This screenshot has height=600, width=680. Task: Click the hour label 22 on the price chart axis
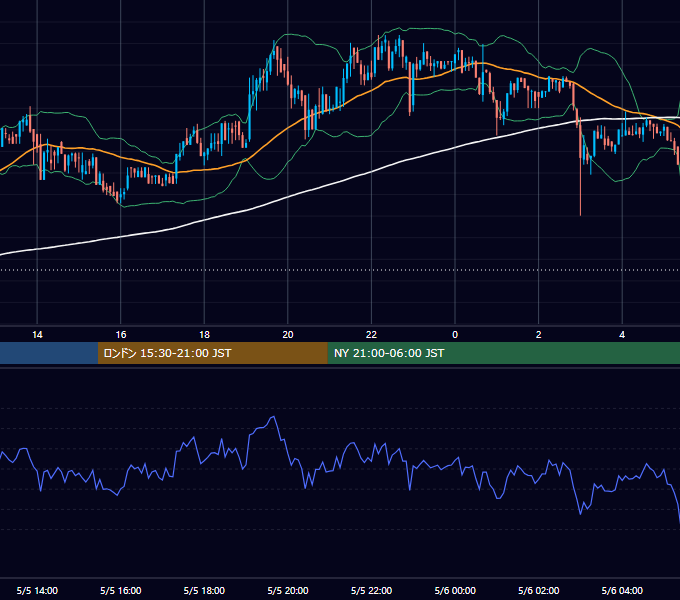point(371,335)
